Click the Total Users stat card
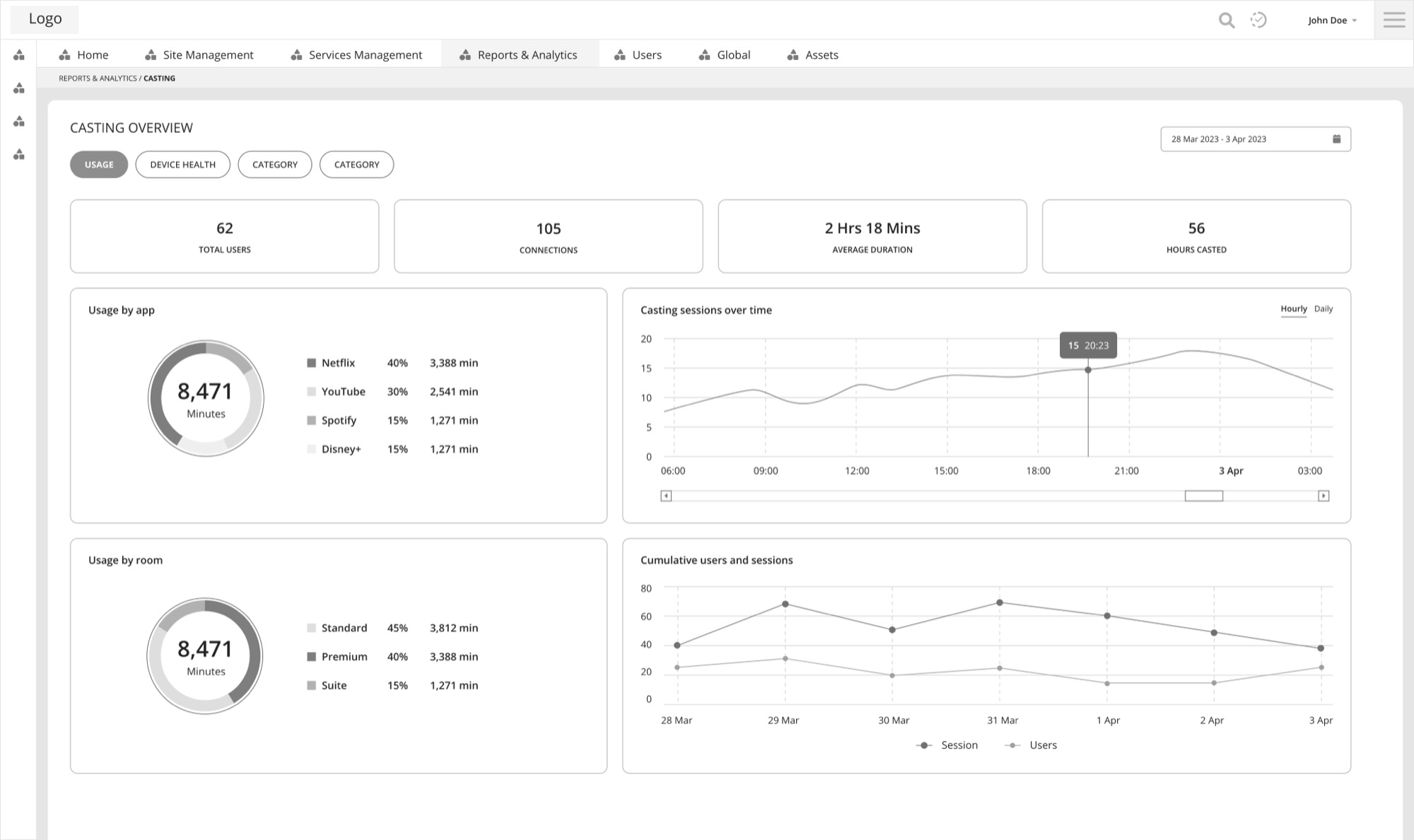The height and width of the screenshot is (840, 1414). tap(224, 236)
